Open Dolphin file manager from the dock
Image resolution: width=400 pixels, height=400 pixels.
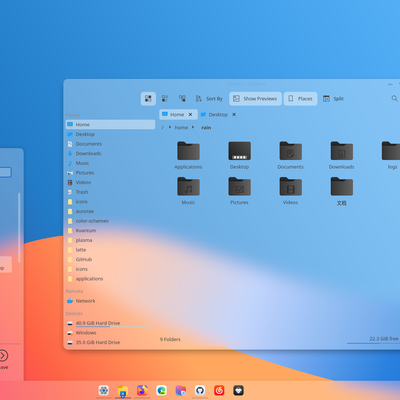123,390
